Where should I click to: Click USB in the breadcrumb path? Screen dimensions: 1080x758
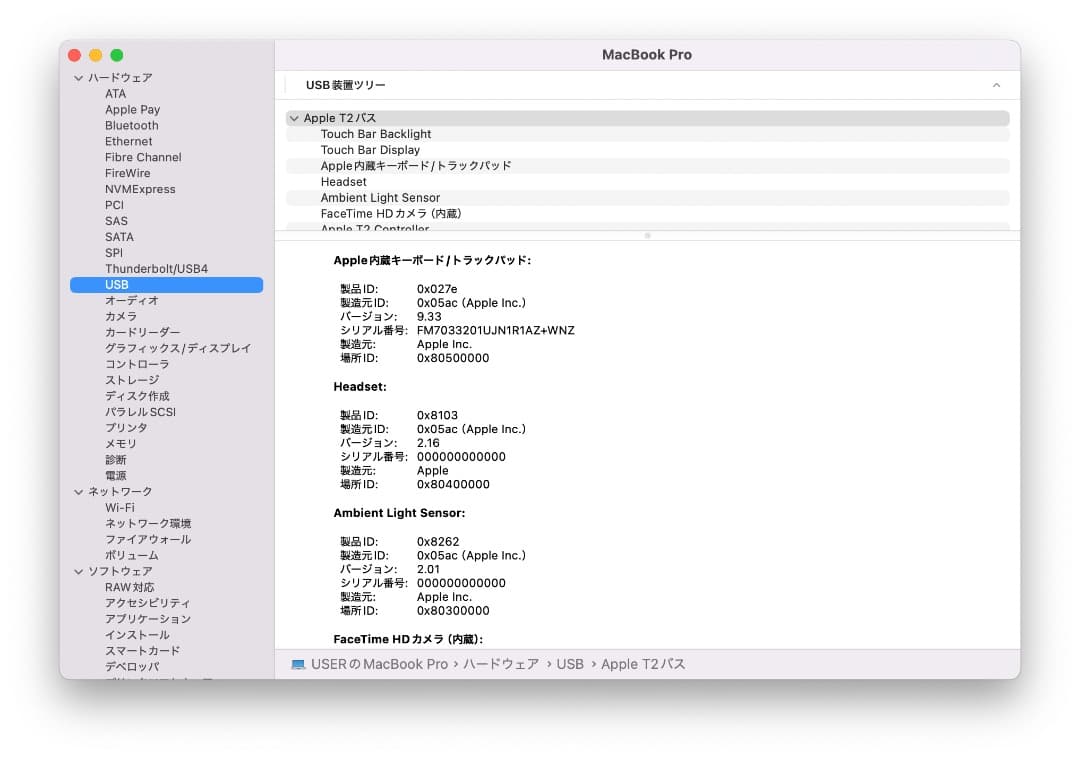[570, 664]
